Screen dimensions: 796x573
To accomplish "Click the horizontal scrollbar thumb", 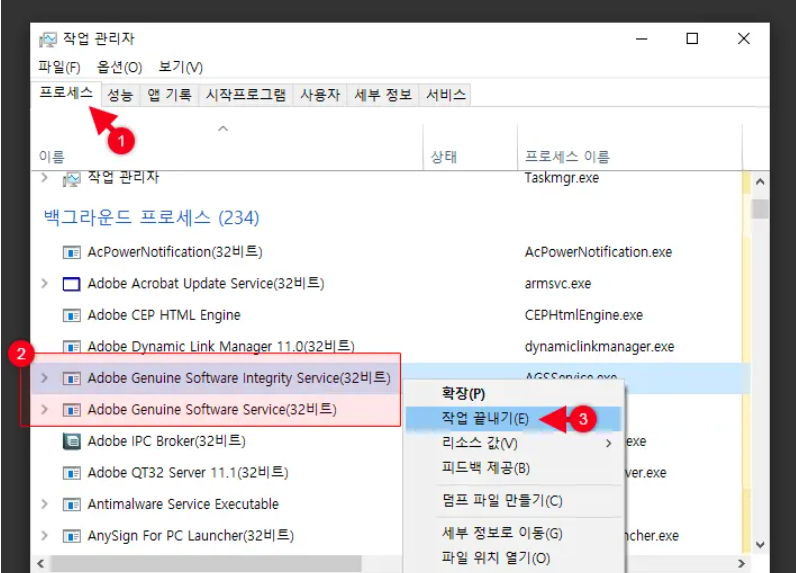I will (x=206, y=564).
